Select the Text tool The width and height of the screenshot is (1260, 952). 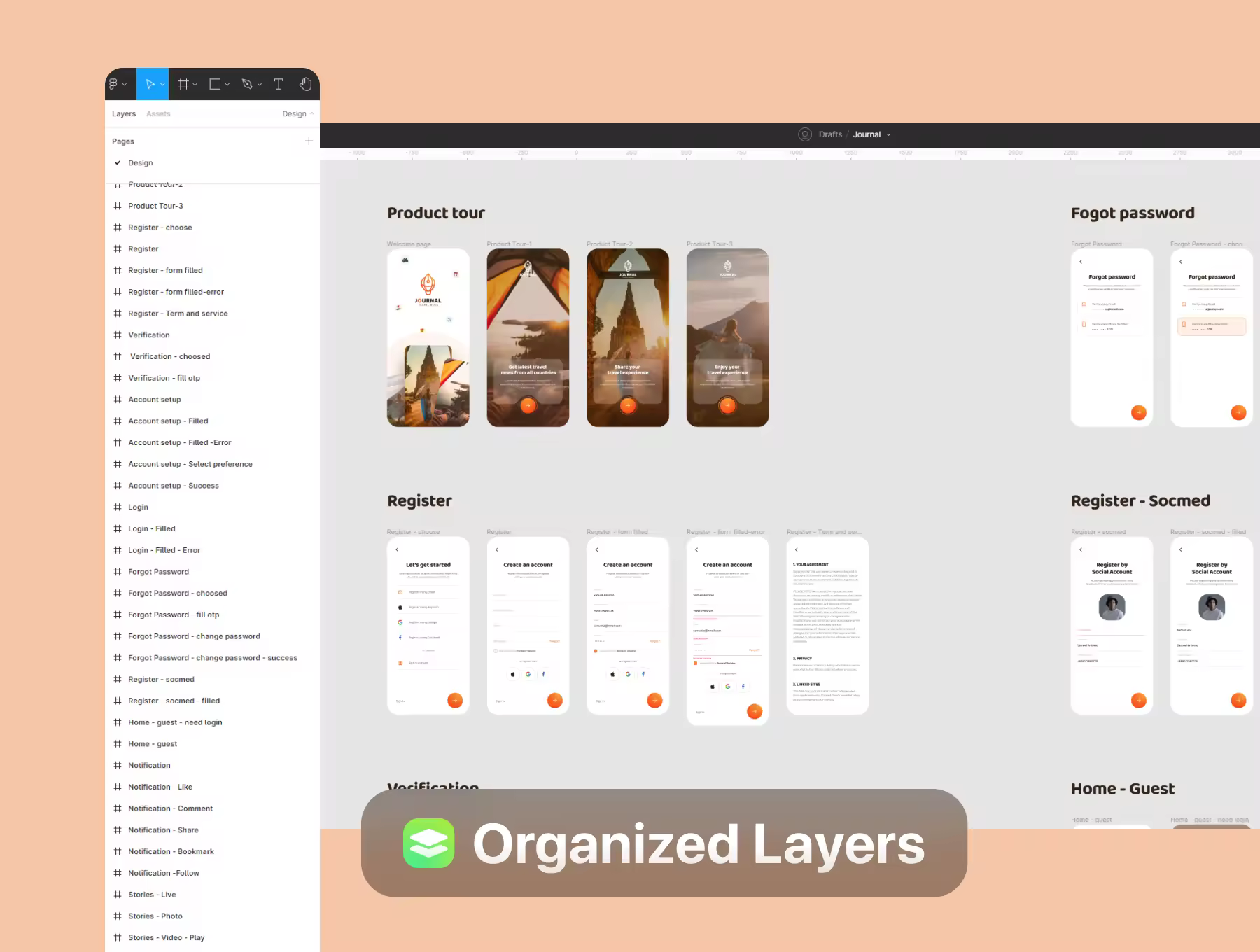click(279, 84)
